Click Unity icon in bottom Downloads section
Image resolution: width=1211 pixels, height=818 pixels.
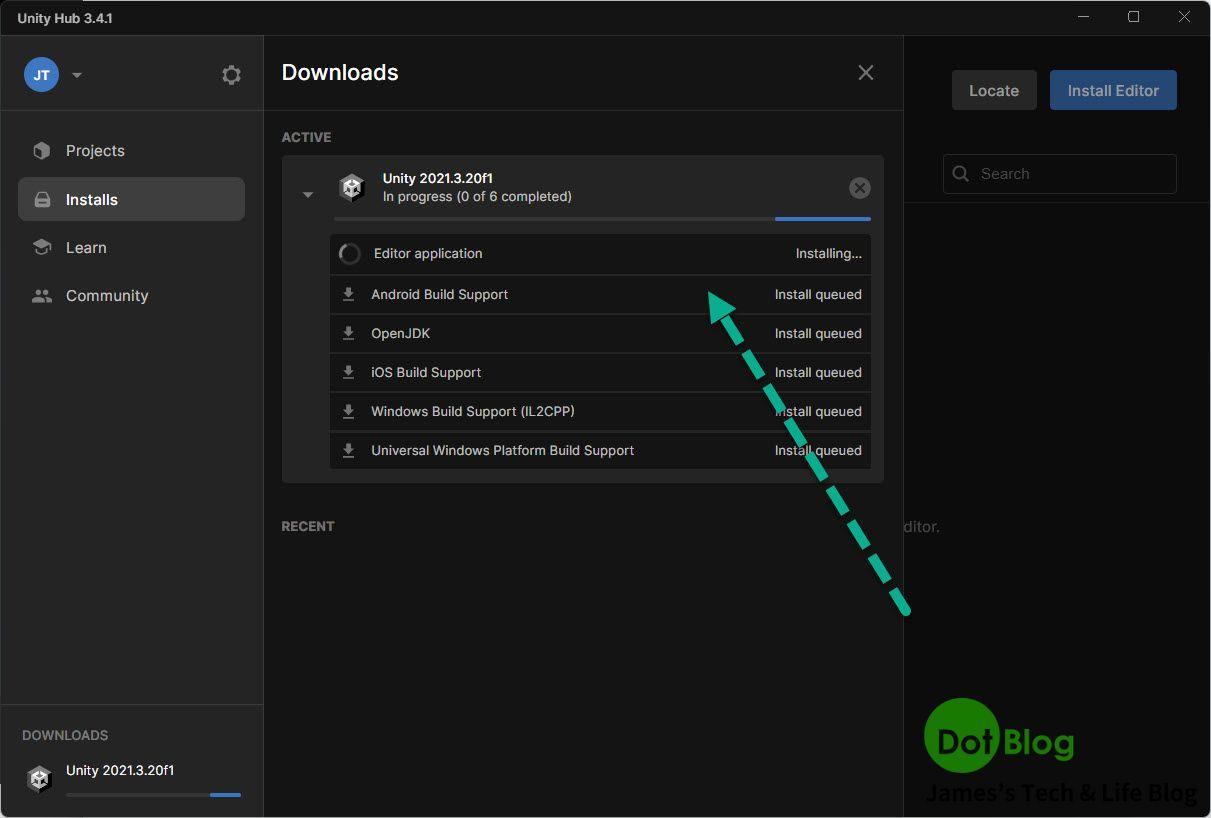[x=40, y=779]
